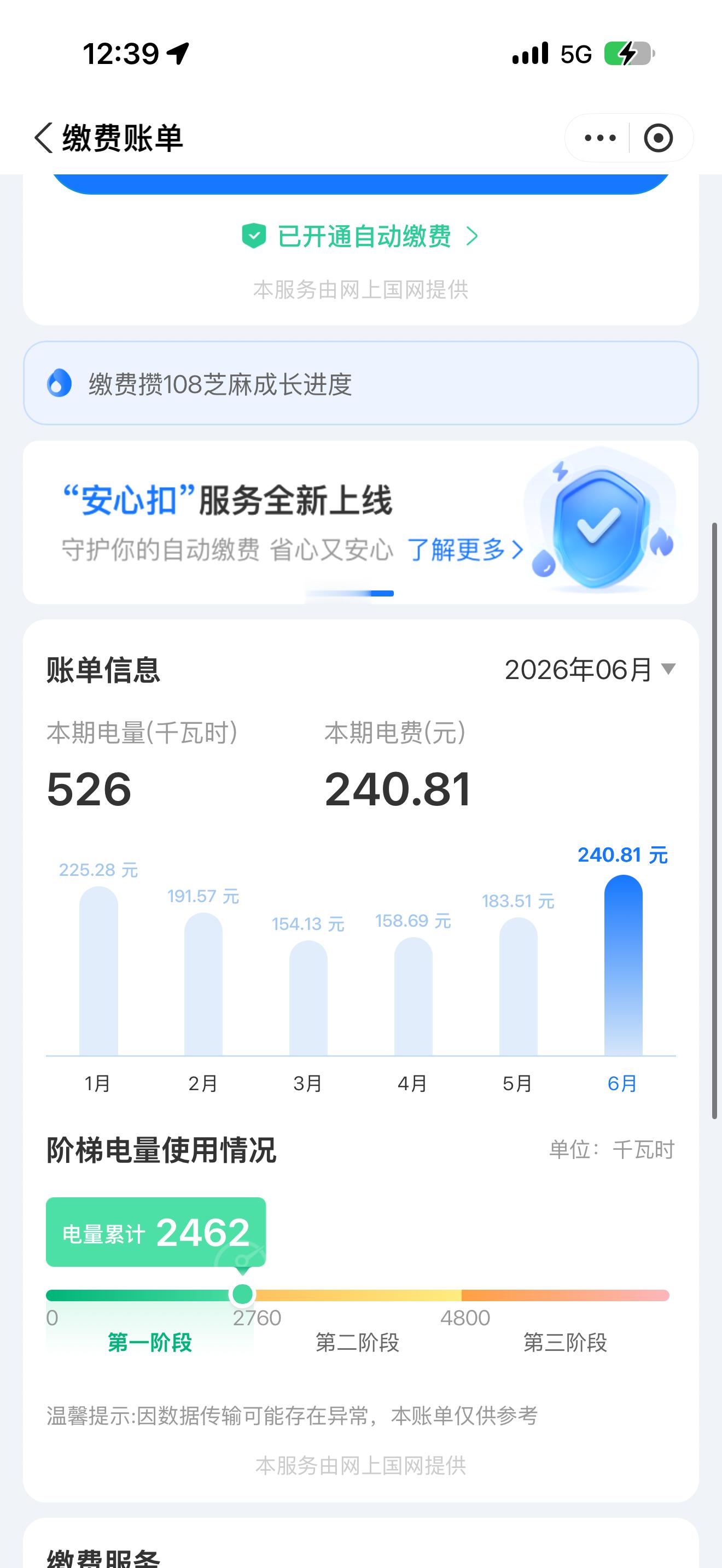The width and height of the screenshot is (722, 1568).
Task: Select the 1月 bar showing 225.28 元
Action: (98, 971)
